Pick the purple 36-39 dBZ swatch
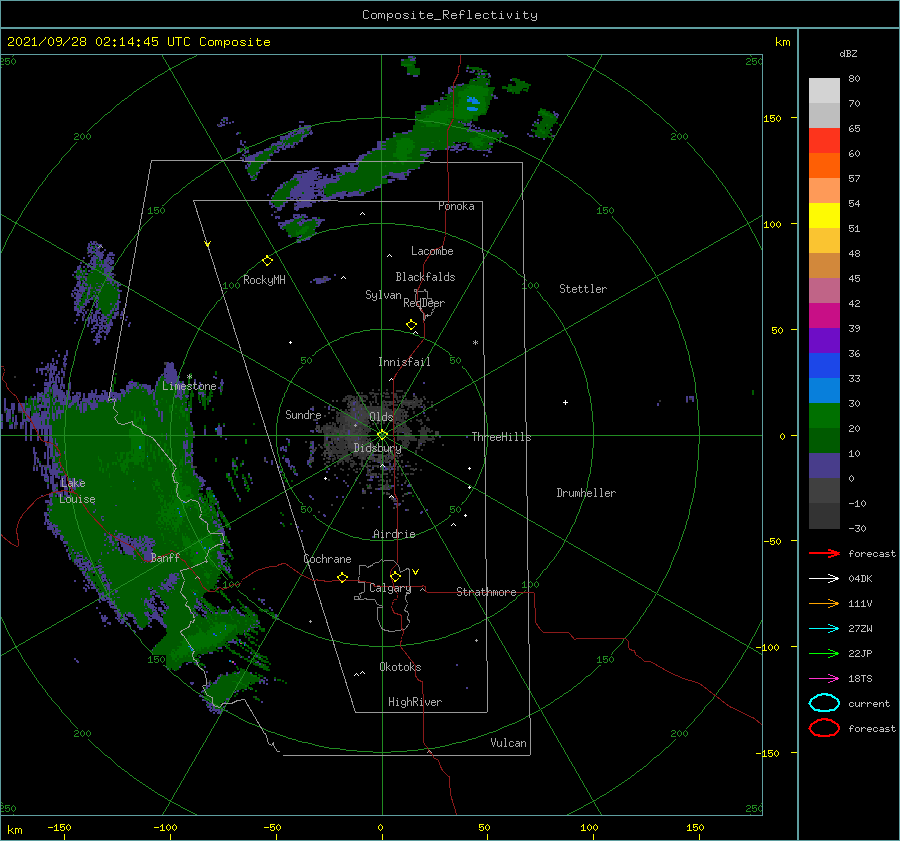This screenshot has width=900, height=841. pos(824,341)
